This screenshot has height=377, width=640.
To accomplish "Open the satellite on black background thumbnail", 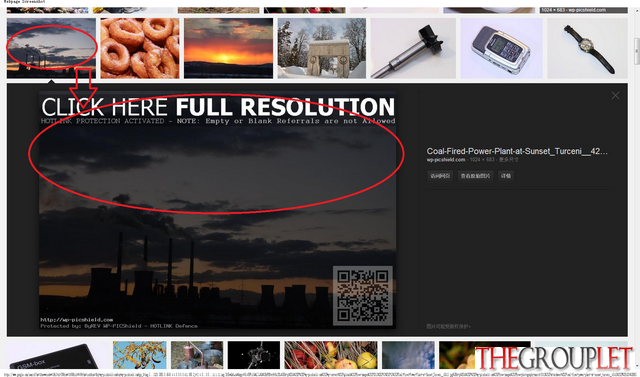I will (x=253, y=355).
